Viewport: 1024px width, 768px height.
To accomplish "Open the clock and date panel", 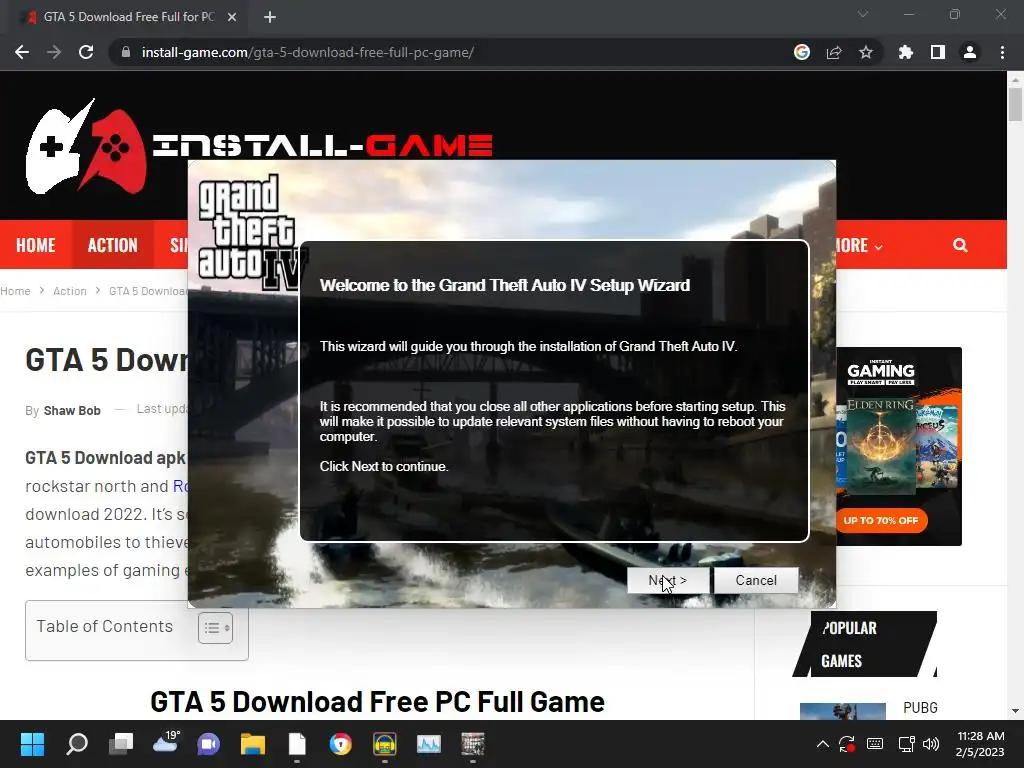I will coord(980,744).
